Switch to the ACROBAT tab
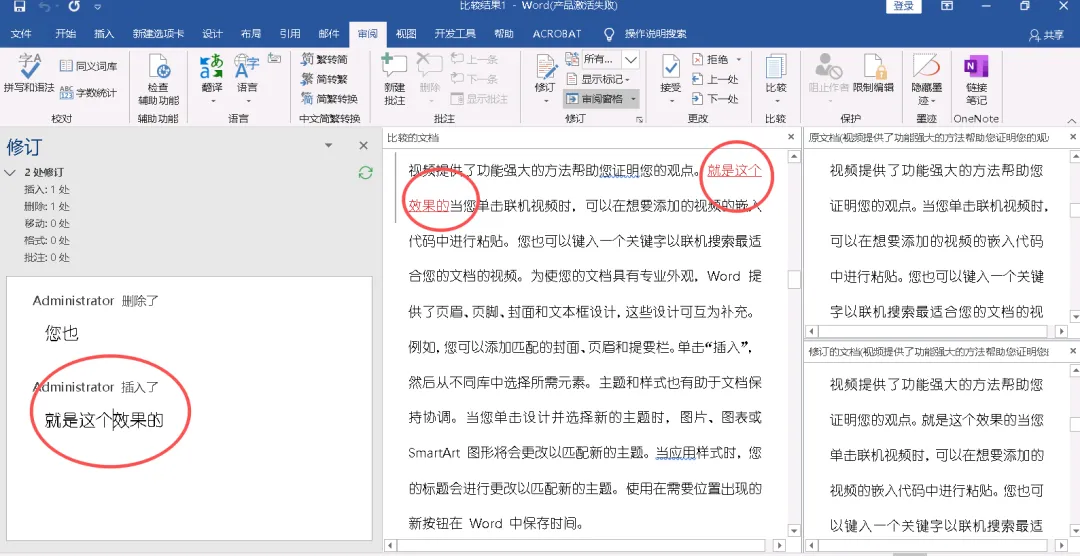 (x=557, y=34)
